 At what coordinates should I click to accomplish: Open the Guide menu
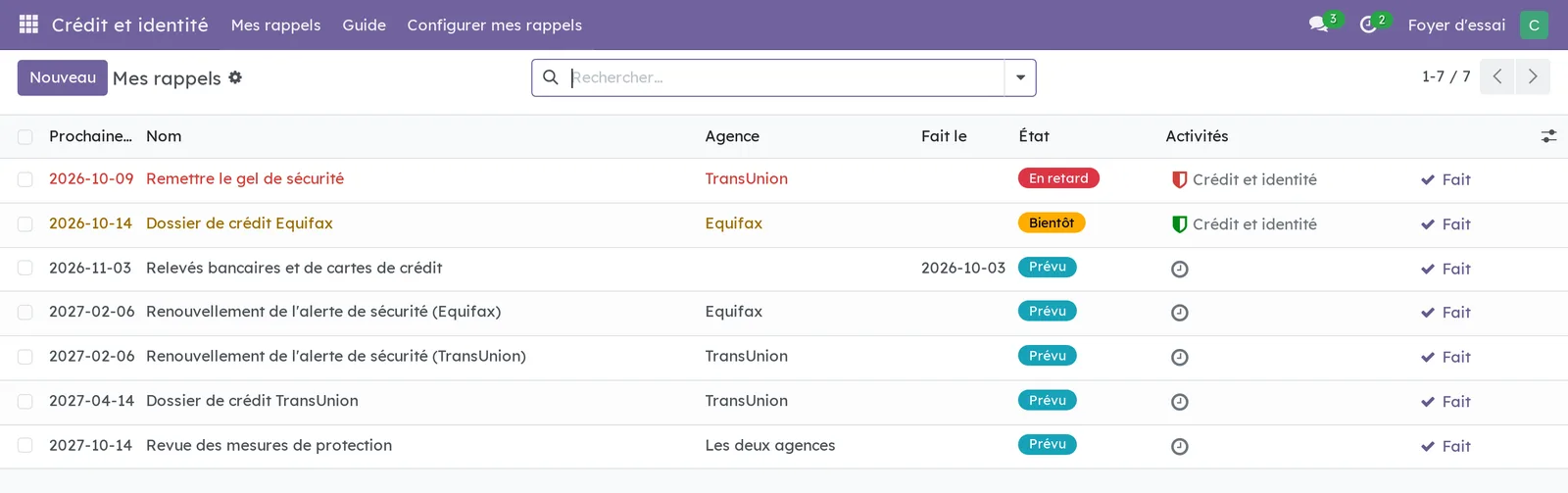point(364,25)
